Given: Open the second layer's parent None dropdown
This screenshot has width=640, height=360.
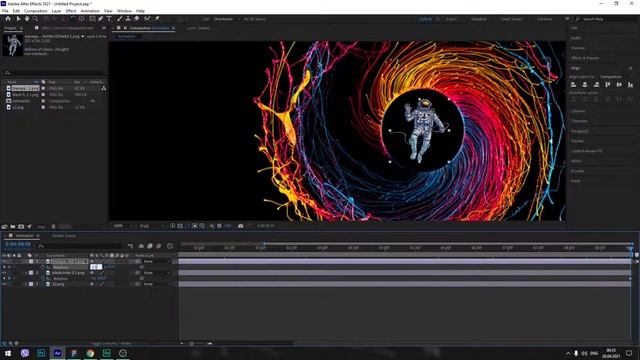Looking at the screenshot, I should point(157,273).
